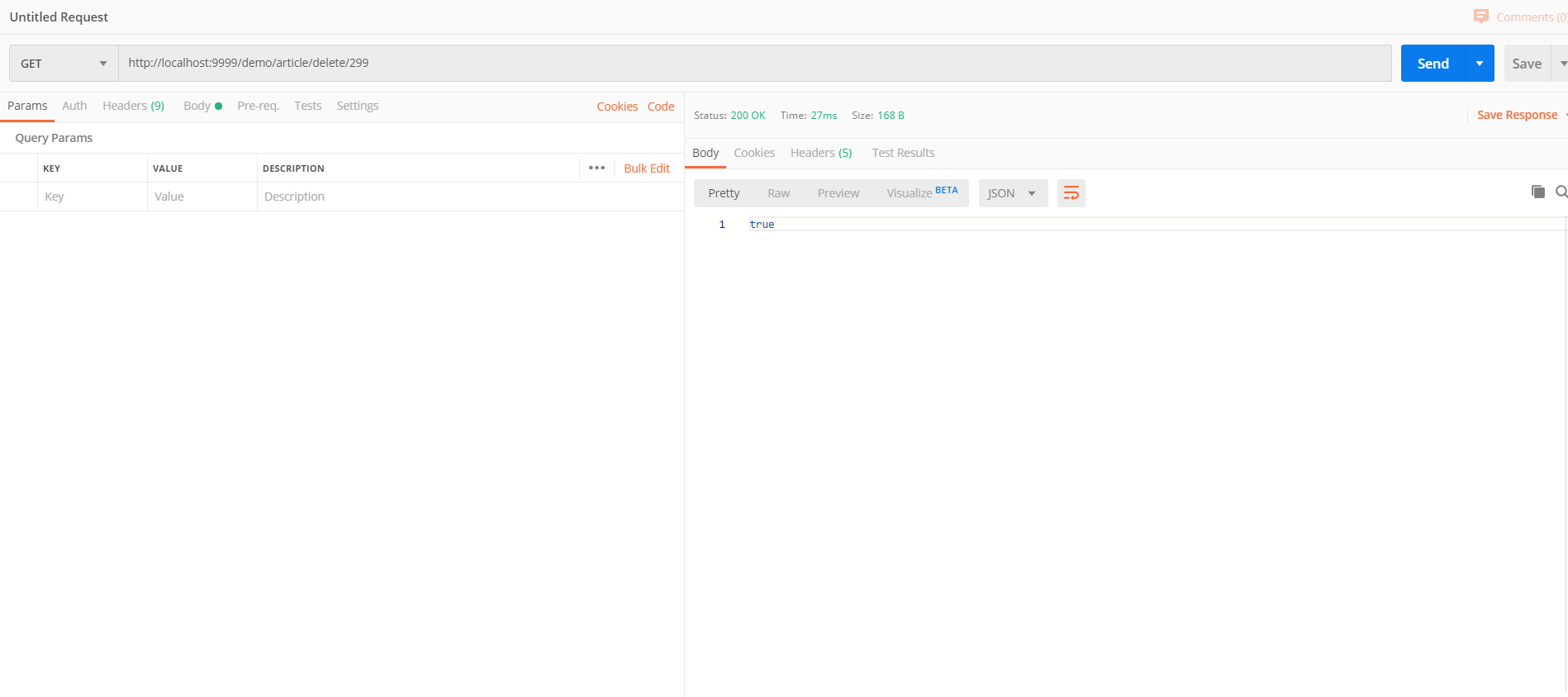Click the 'true' response value
The height and width of the screenshot is (697, 1568).
(762, 225)
